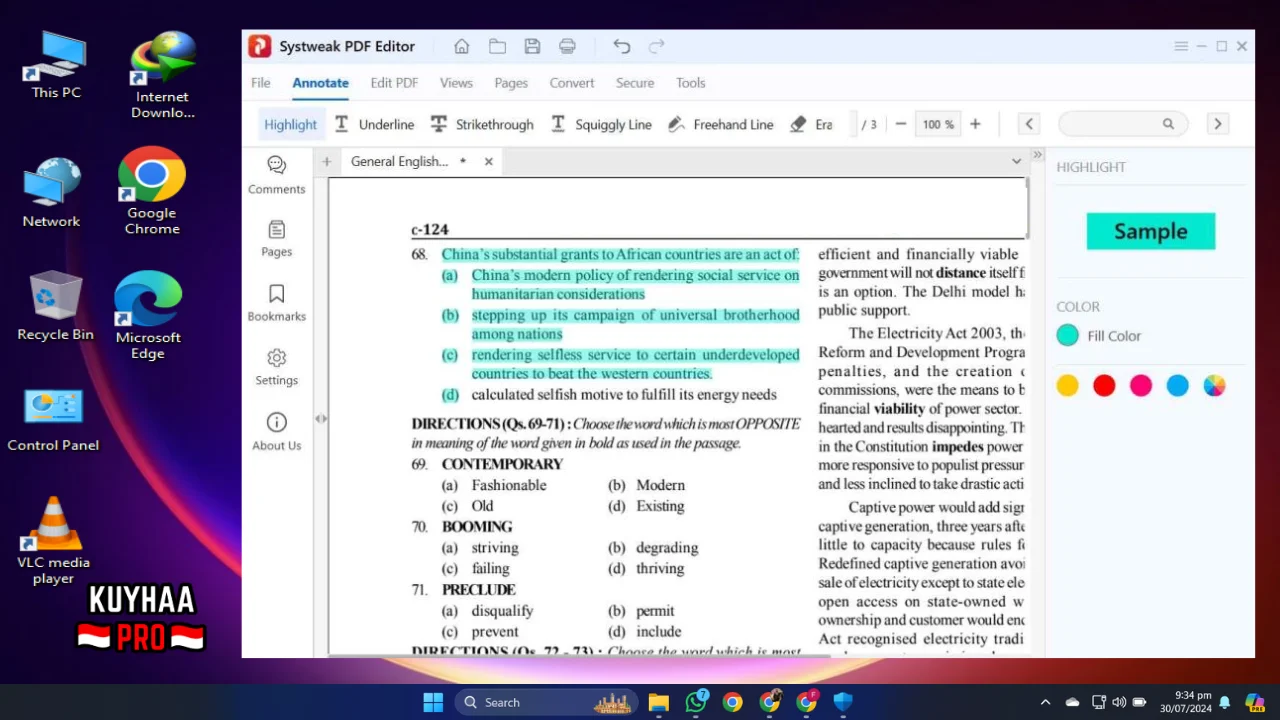The image size is (1280, 720).
Task: Redo the last action
Action: tap(656, 46)
